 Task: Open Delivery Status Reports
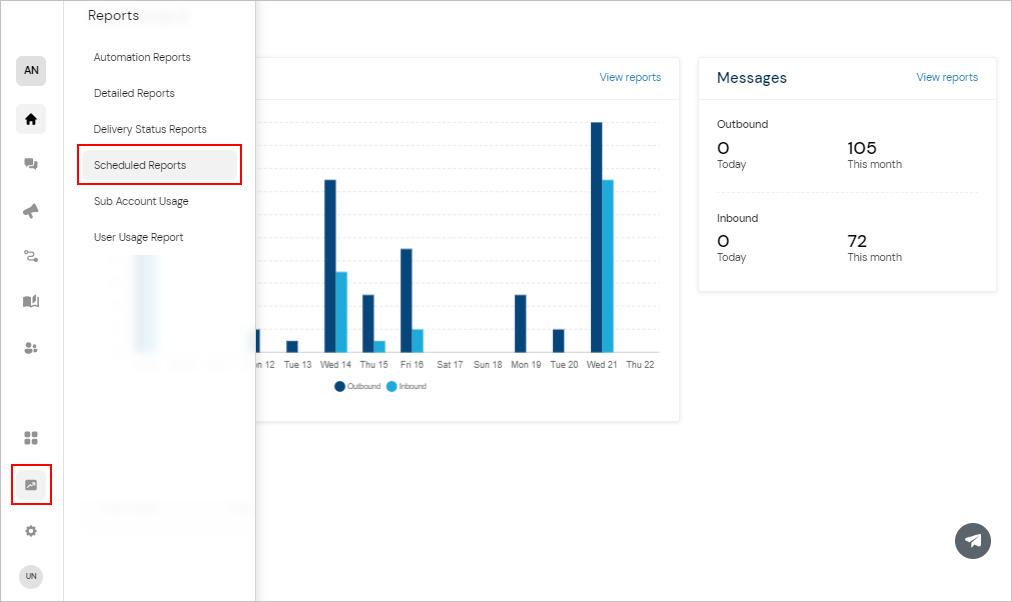click(150, 129)
